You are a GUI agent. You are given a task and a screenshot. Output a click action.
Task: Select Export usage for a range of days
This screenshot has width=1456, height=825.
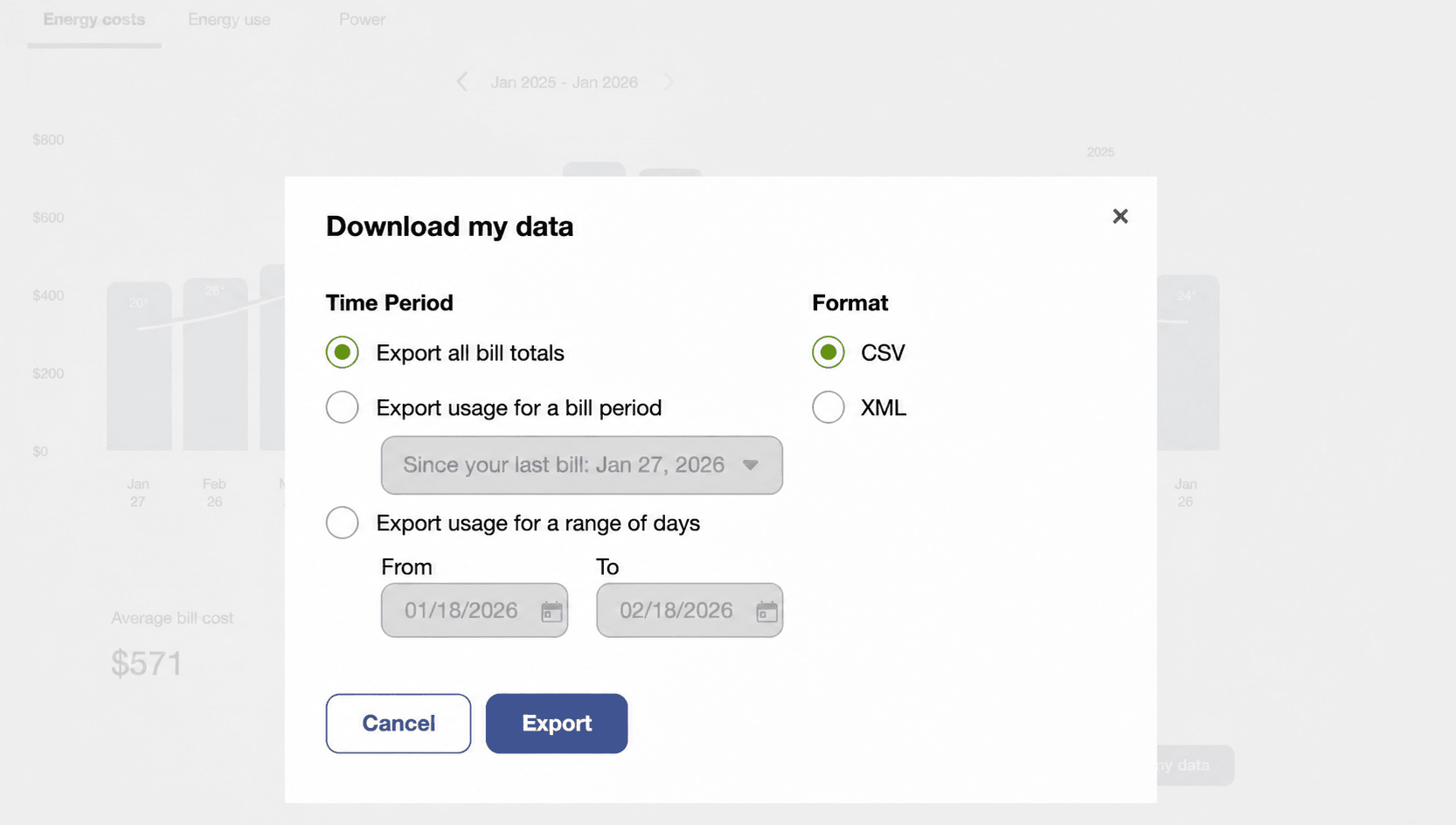[x=342, y=523]
